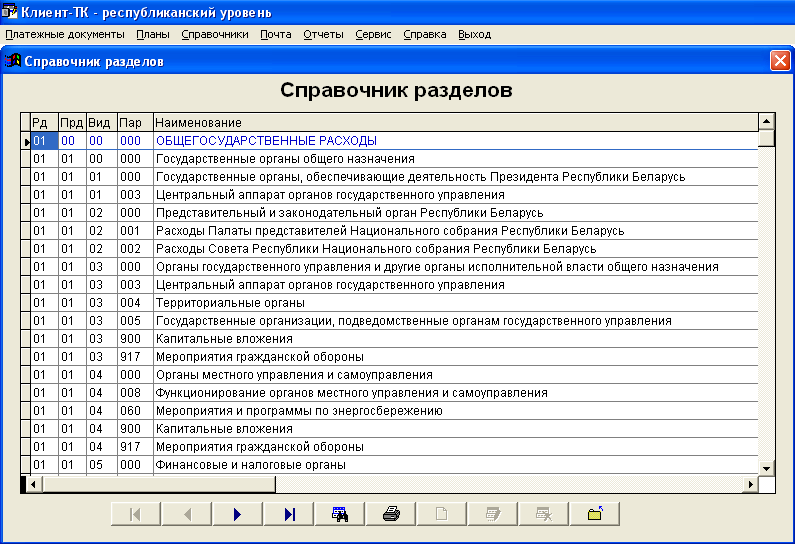Click row selector of Территориальные органы
The height and width of the screenshot is (544, 795).
25,303
